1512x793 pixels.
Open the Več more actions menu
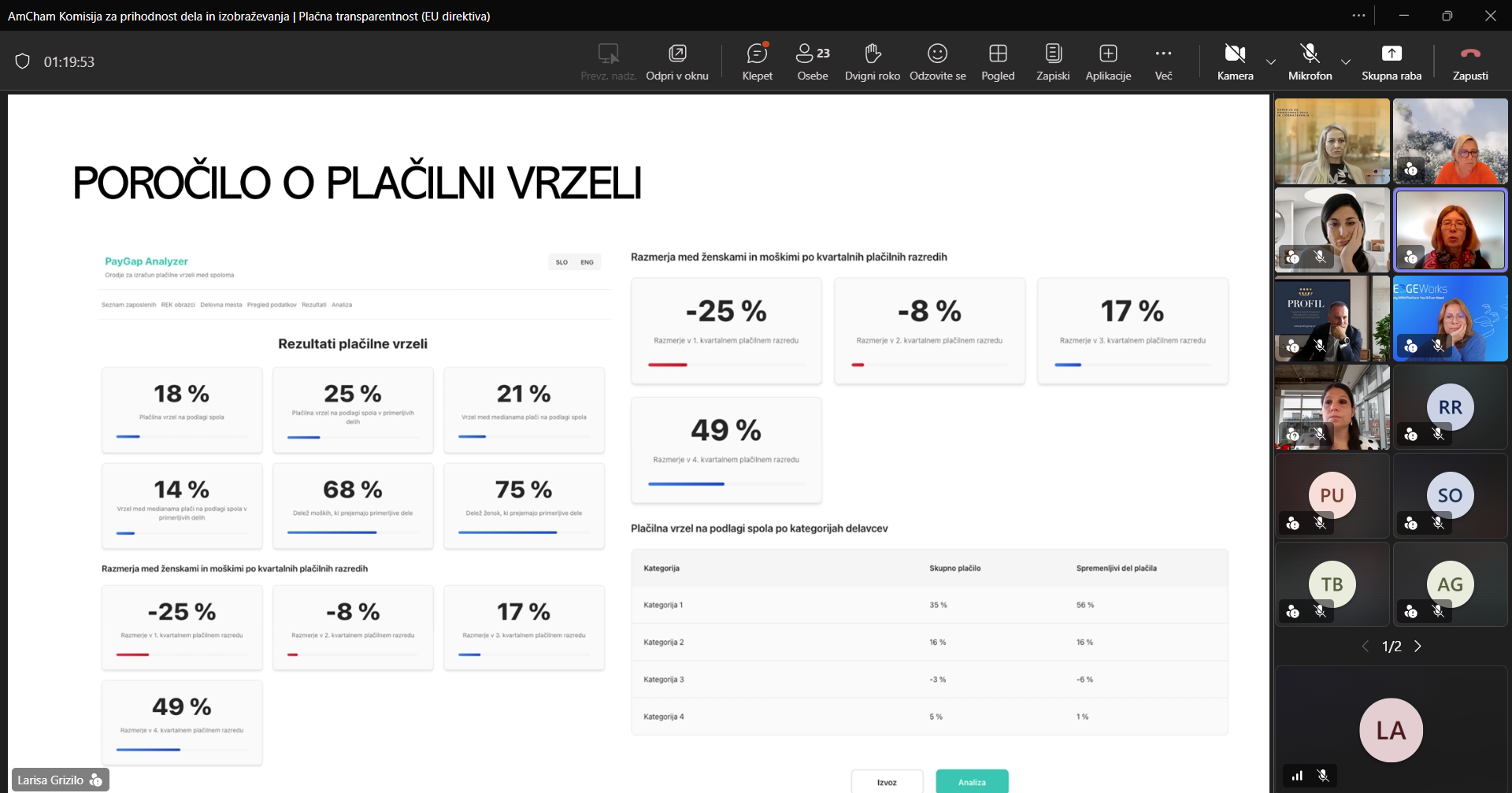pos(1163,61)
